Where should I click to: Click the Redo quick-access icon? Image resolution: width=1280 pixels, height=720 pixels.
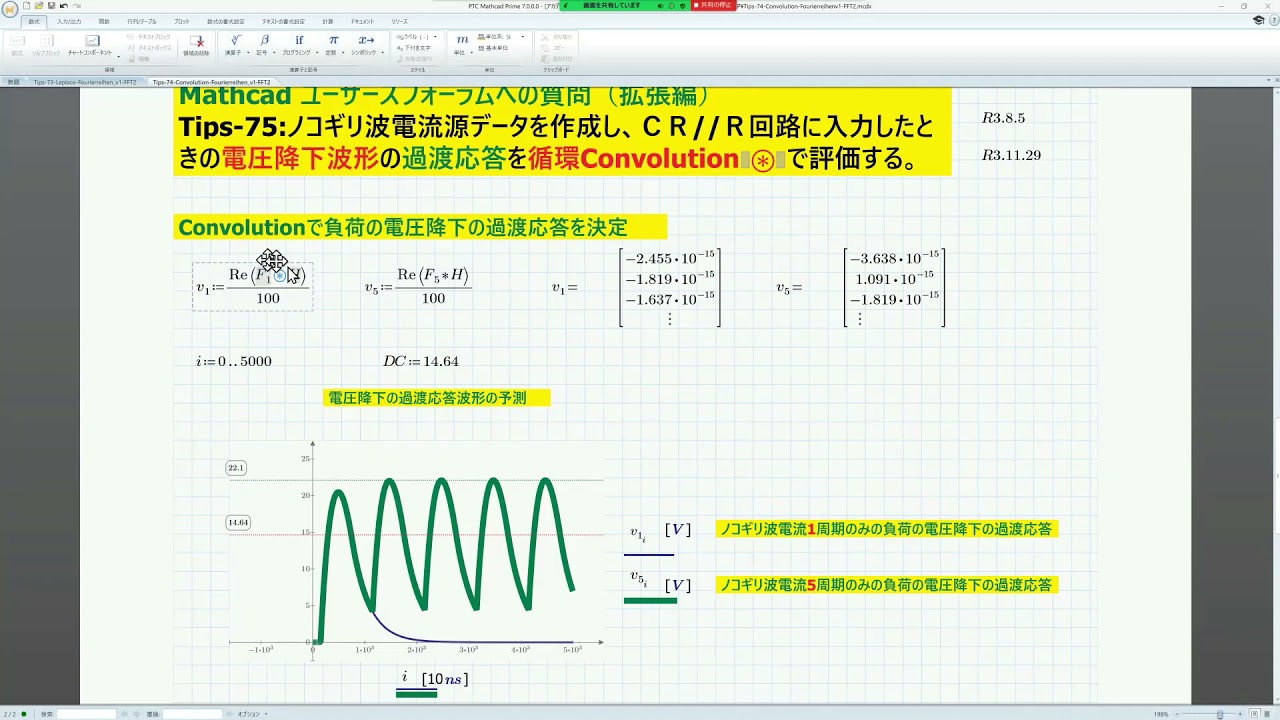(76, 6)
